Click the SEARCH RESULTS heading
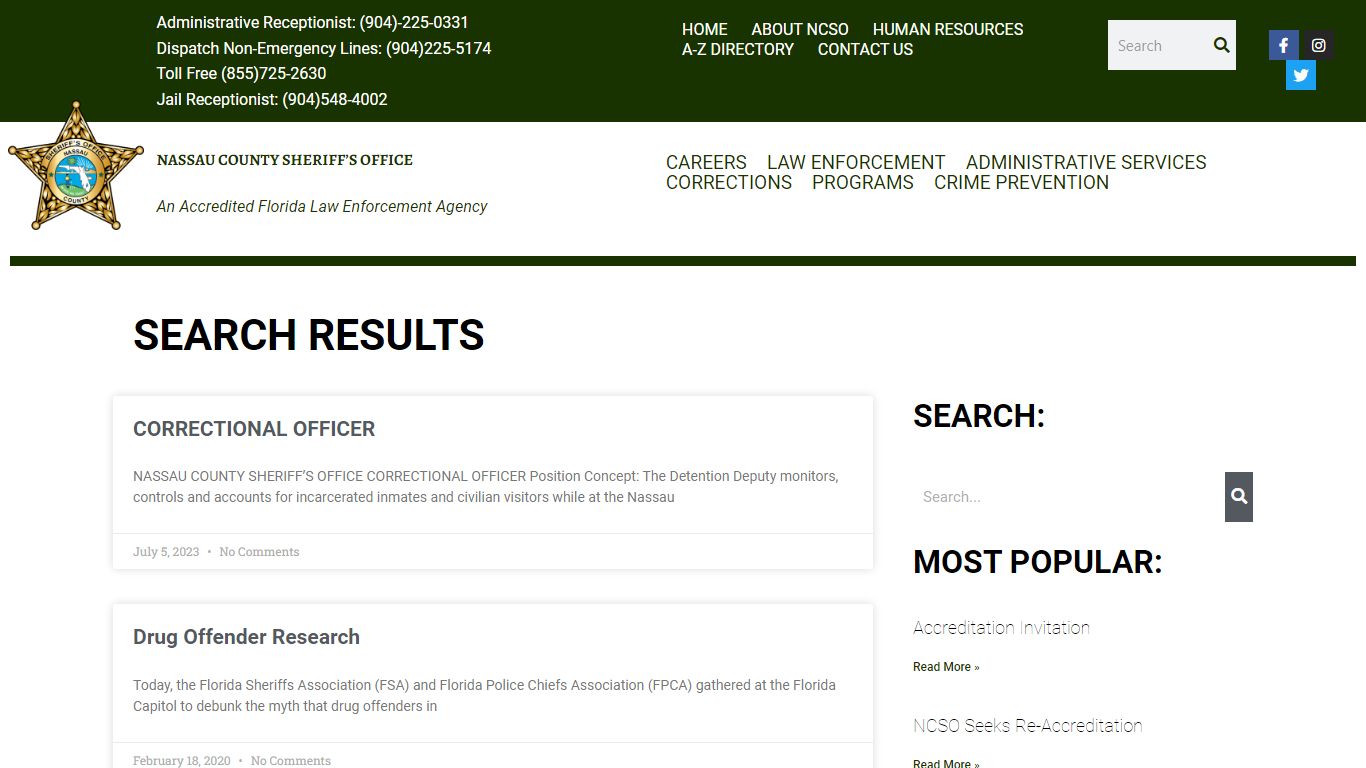This screenshot has height=768, width=1366. pyautogui.click(x=309, y=335)
